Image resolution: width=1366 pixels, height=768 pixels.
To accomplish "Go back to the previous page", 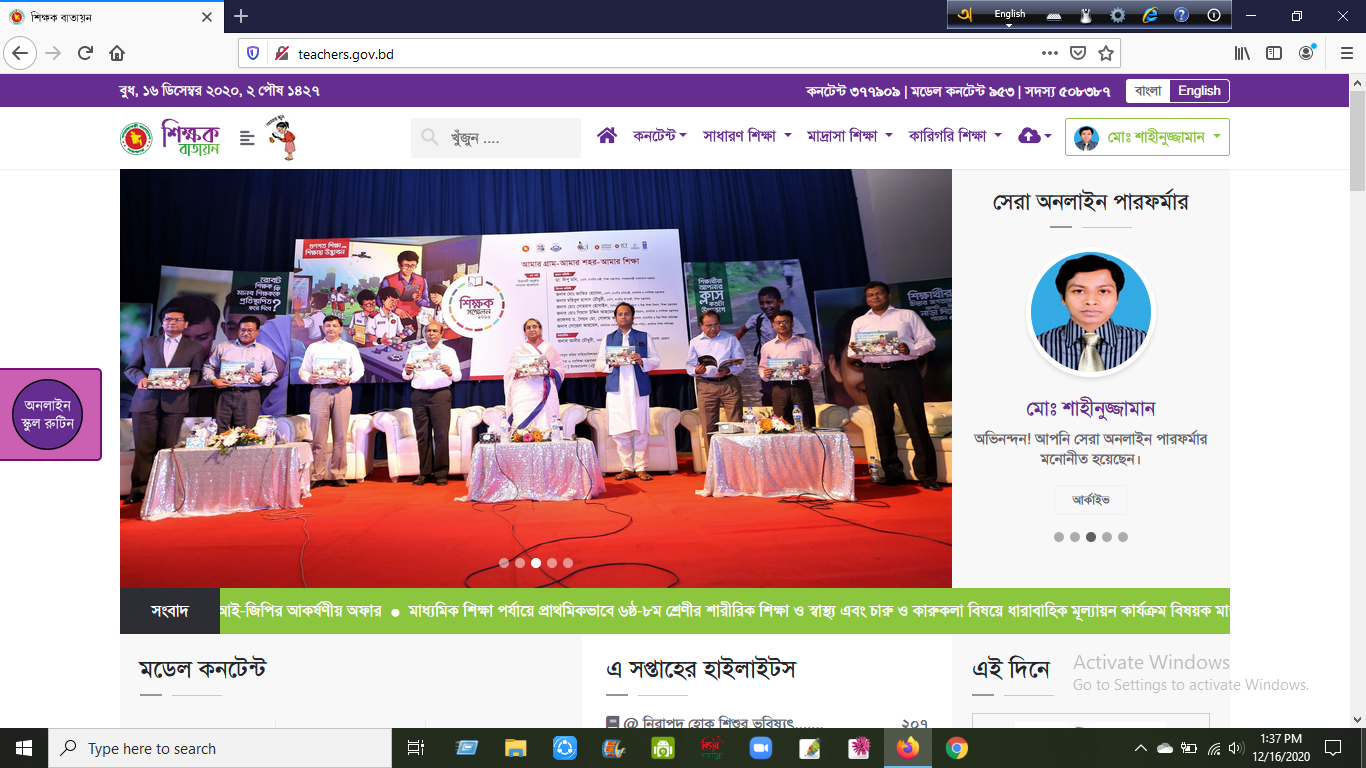I will (x=21, y=53).
